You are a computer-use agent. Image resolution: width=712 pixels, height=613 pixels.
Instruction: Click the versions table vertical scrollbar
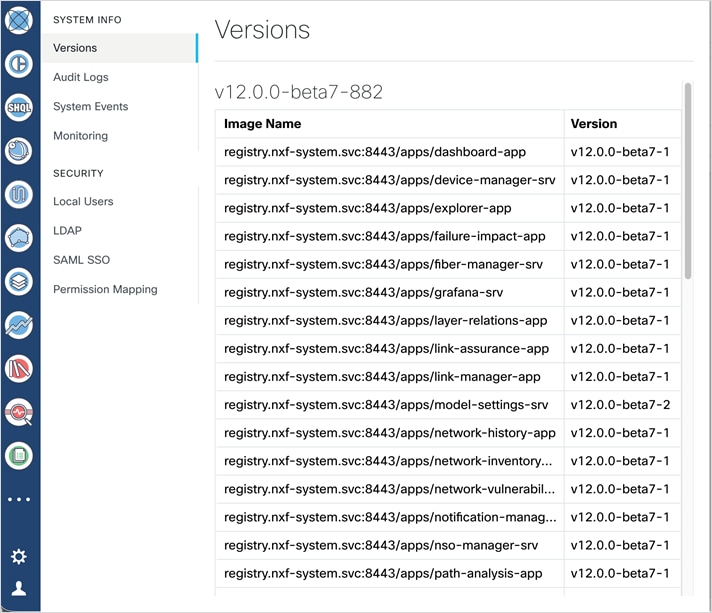[687, 181]
